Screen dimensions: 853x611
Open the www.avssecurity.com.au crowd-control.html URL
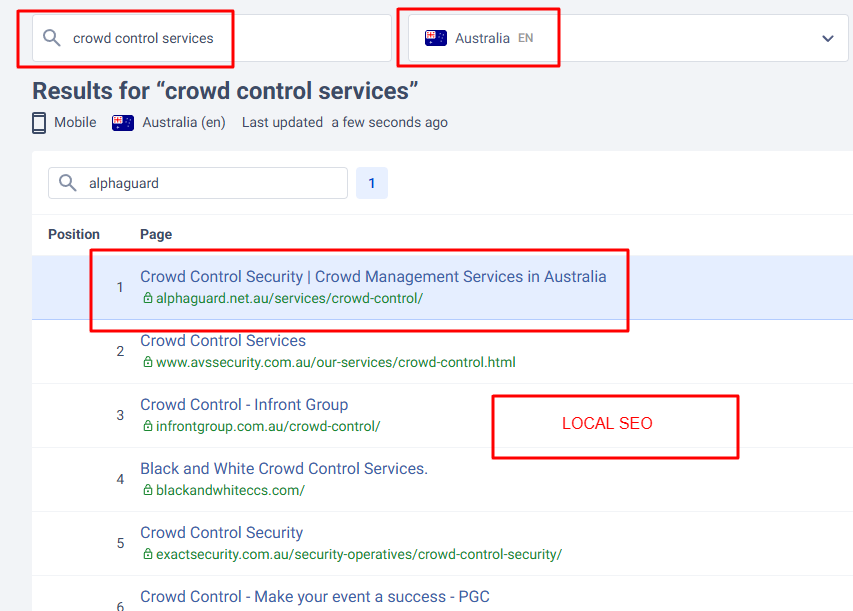tap(336, 362)
